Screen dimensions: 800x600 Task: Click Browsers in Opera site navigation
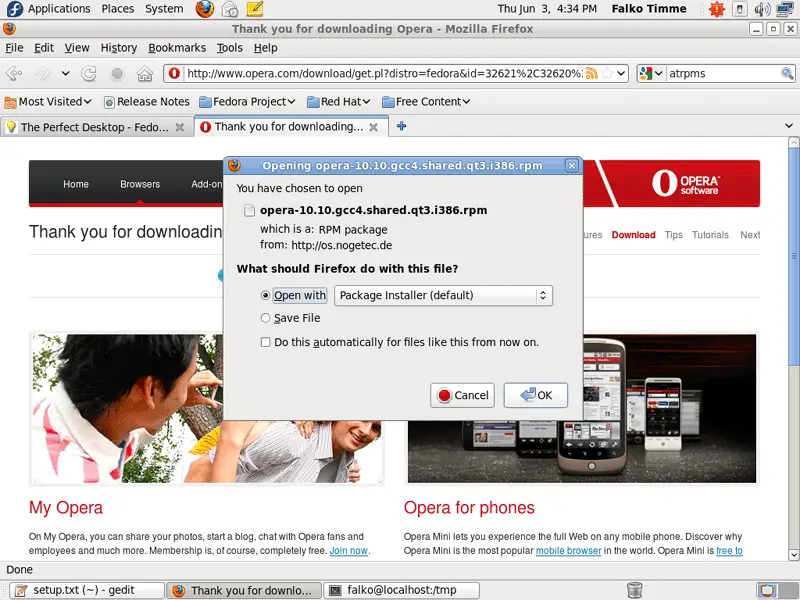tap(140, 184)
